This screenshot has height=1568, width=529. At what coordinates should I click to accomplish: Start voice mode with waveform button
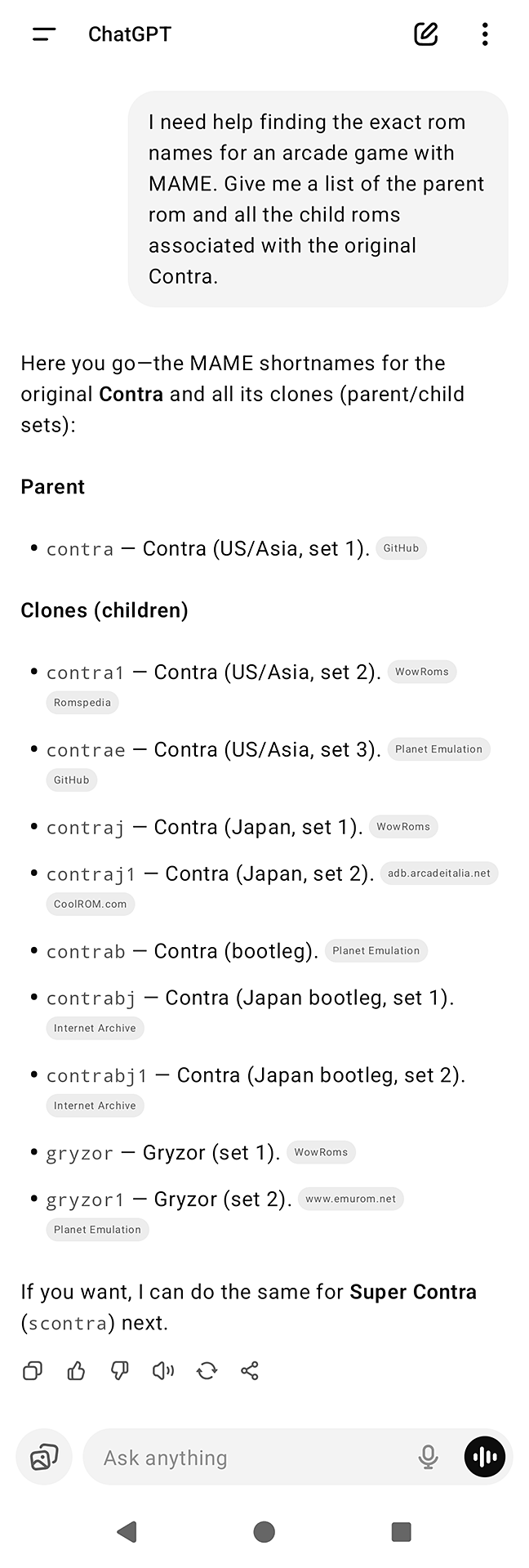pos(485,1457)
